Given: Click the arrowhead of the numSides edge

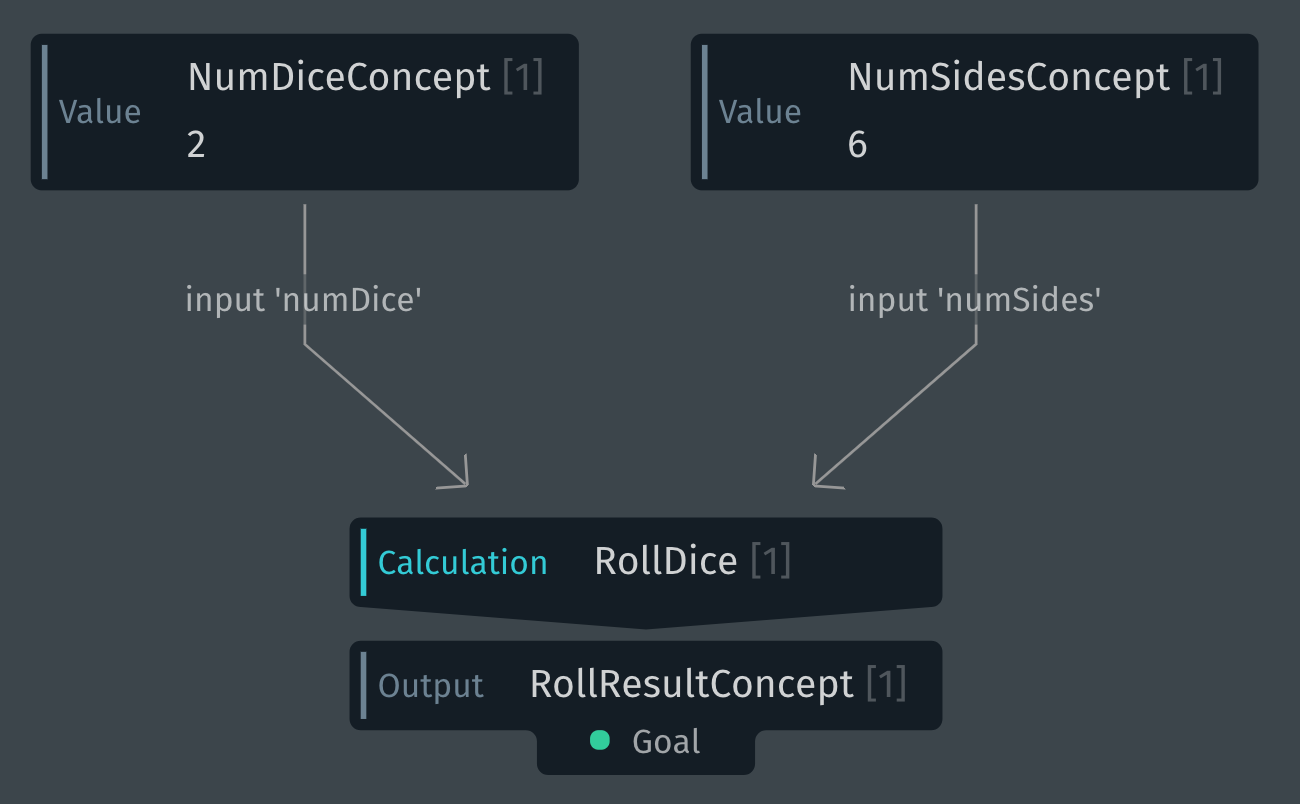Looking at the screenshot, I should (819, 482).
